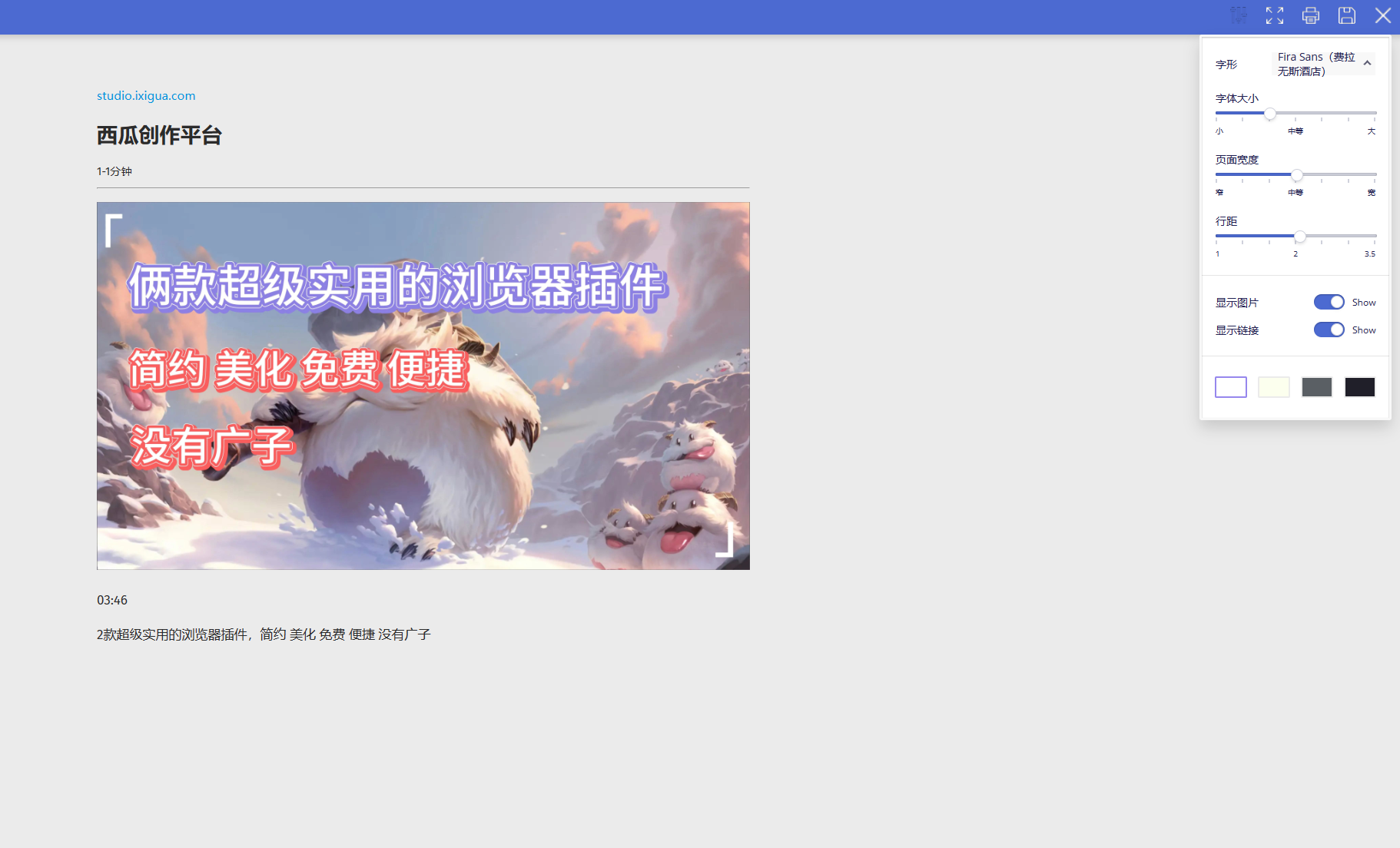Collapse the font list using the chevron arrow
Screen dimensions: 1400x848
[x=1368, y=64]
